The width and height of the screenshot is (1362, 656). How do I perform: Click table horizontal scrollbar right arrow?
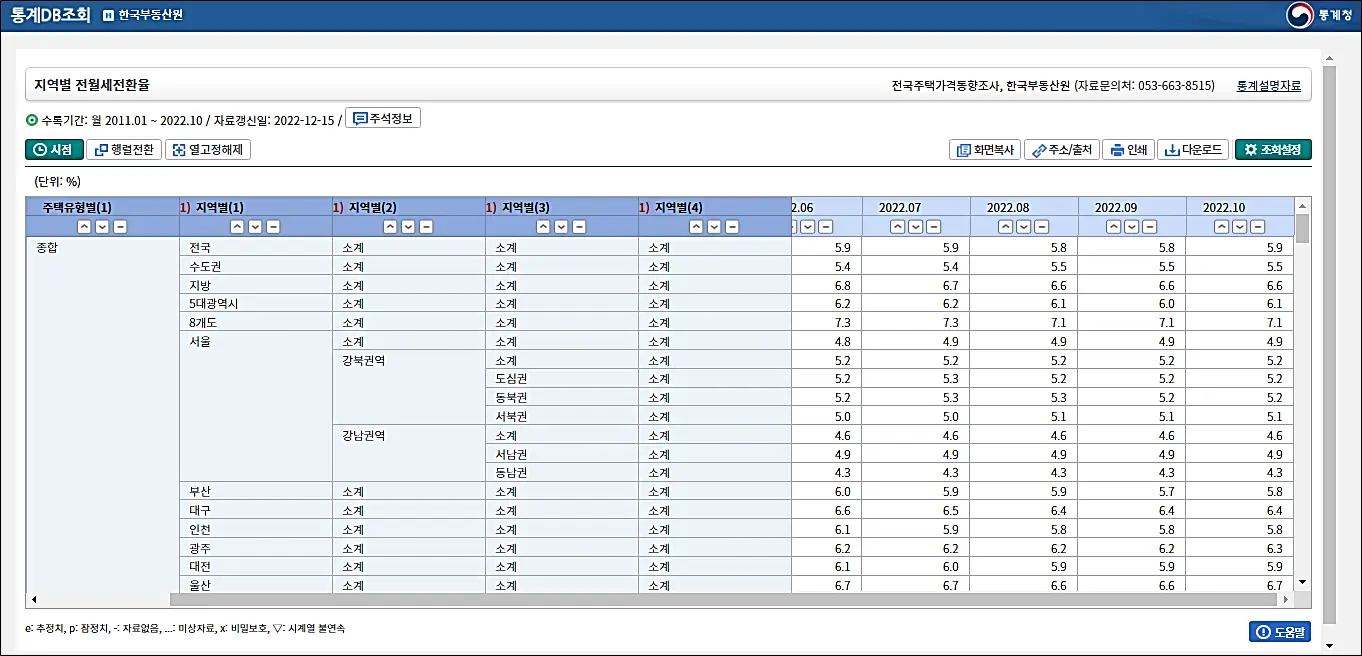[x=1286, y=600]
